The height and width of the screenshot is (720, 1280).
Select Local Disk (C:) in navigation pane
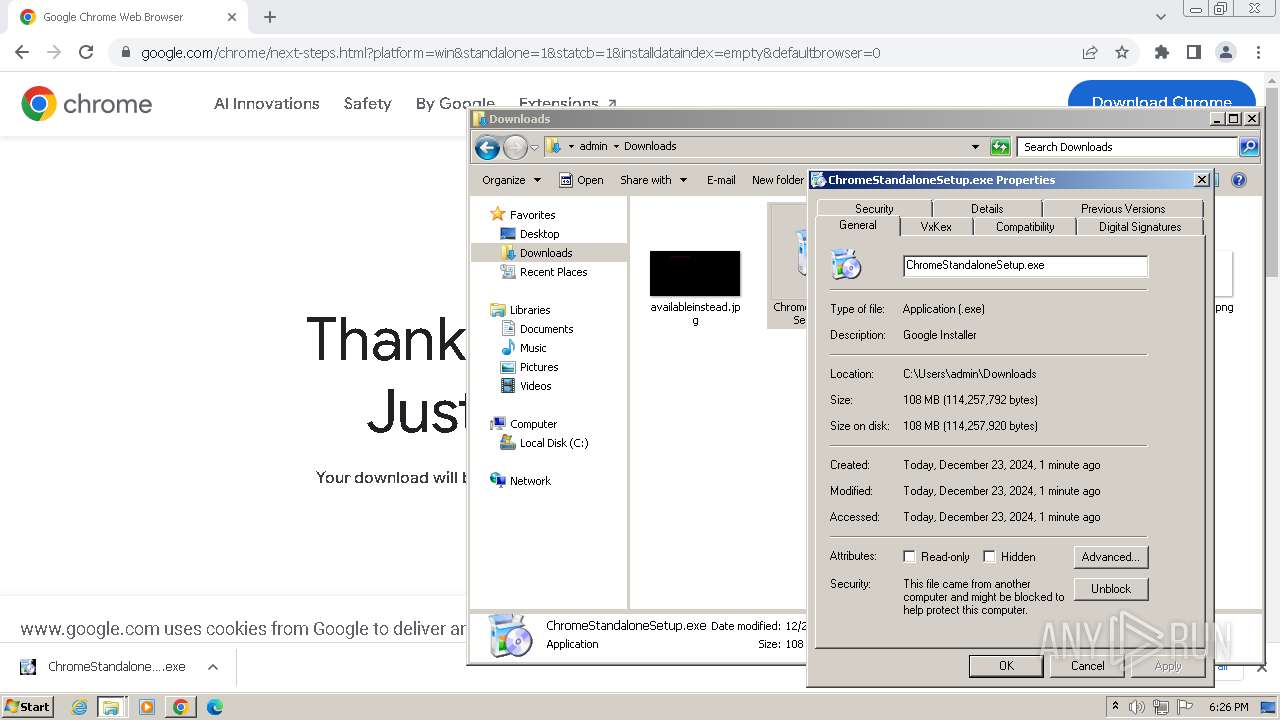(x=554, y=443)
